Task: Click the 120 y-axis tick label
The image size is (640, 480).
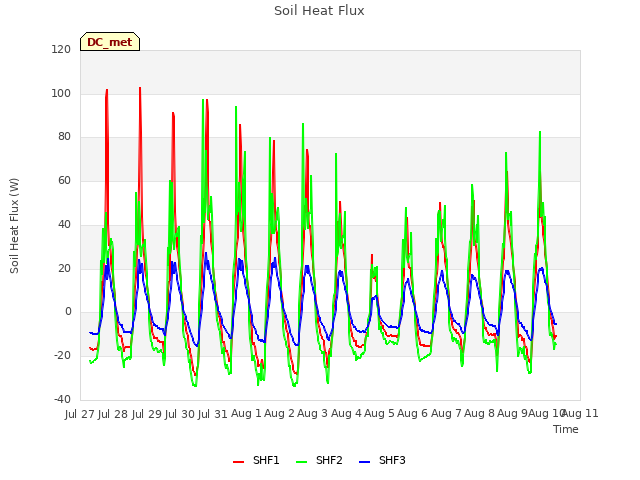Action: 61,49
